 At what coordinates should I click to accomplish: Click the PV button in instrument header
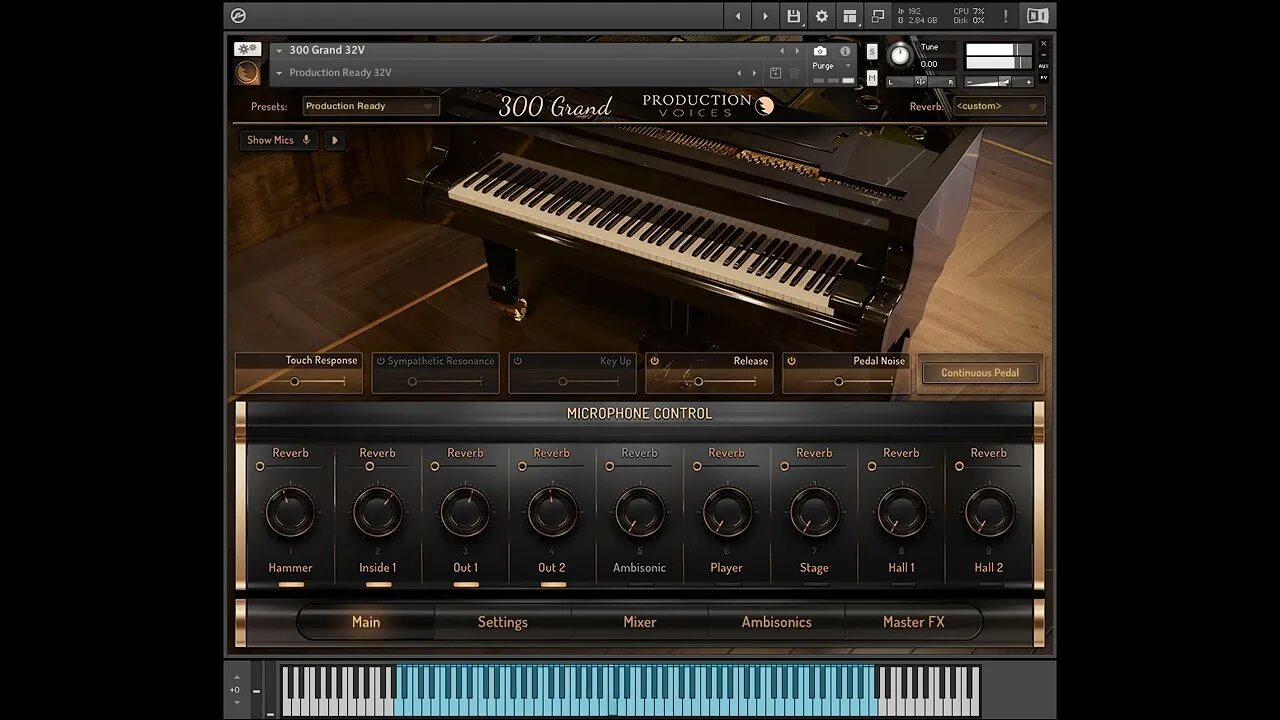point(1043,77)
